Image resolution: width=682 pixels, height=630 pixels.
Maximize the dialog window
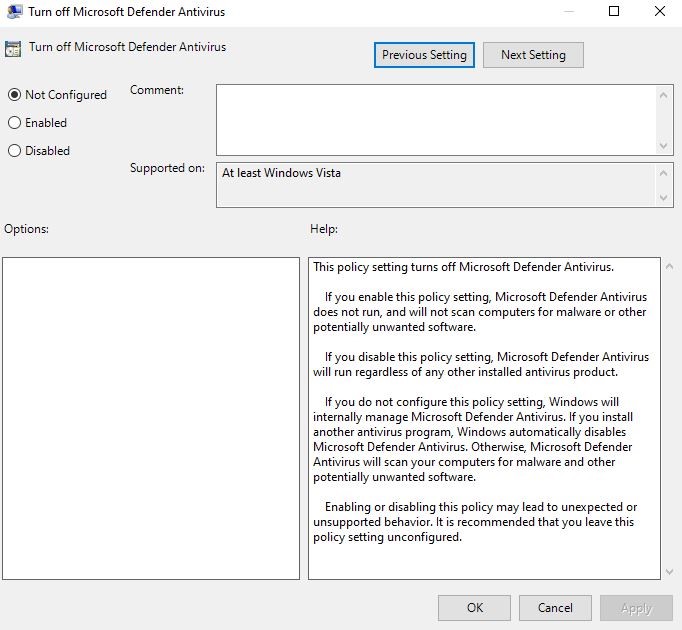614,11
